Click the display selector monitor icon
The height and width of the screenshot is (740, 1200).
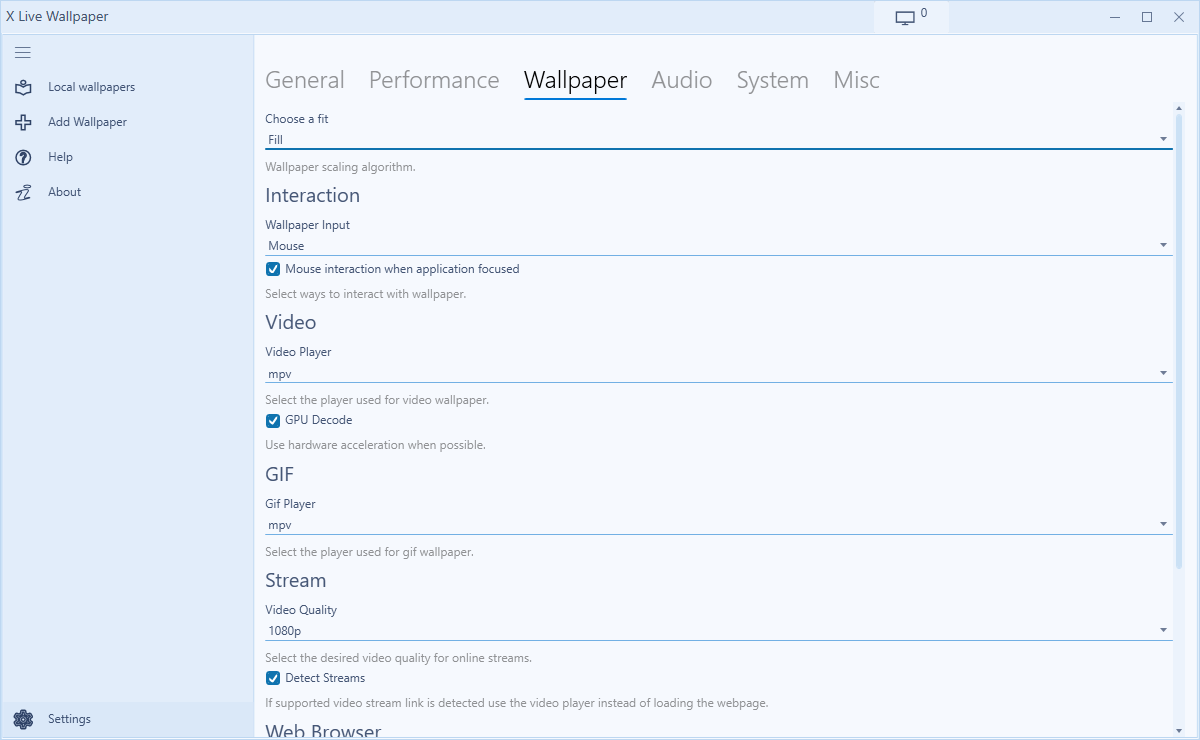(x=903, y=16)
